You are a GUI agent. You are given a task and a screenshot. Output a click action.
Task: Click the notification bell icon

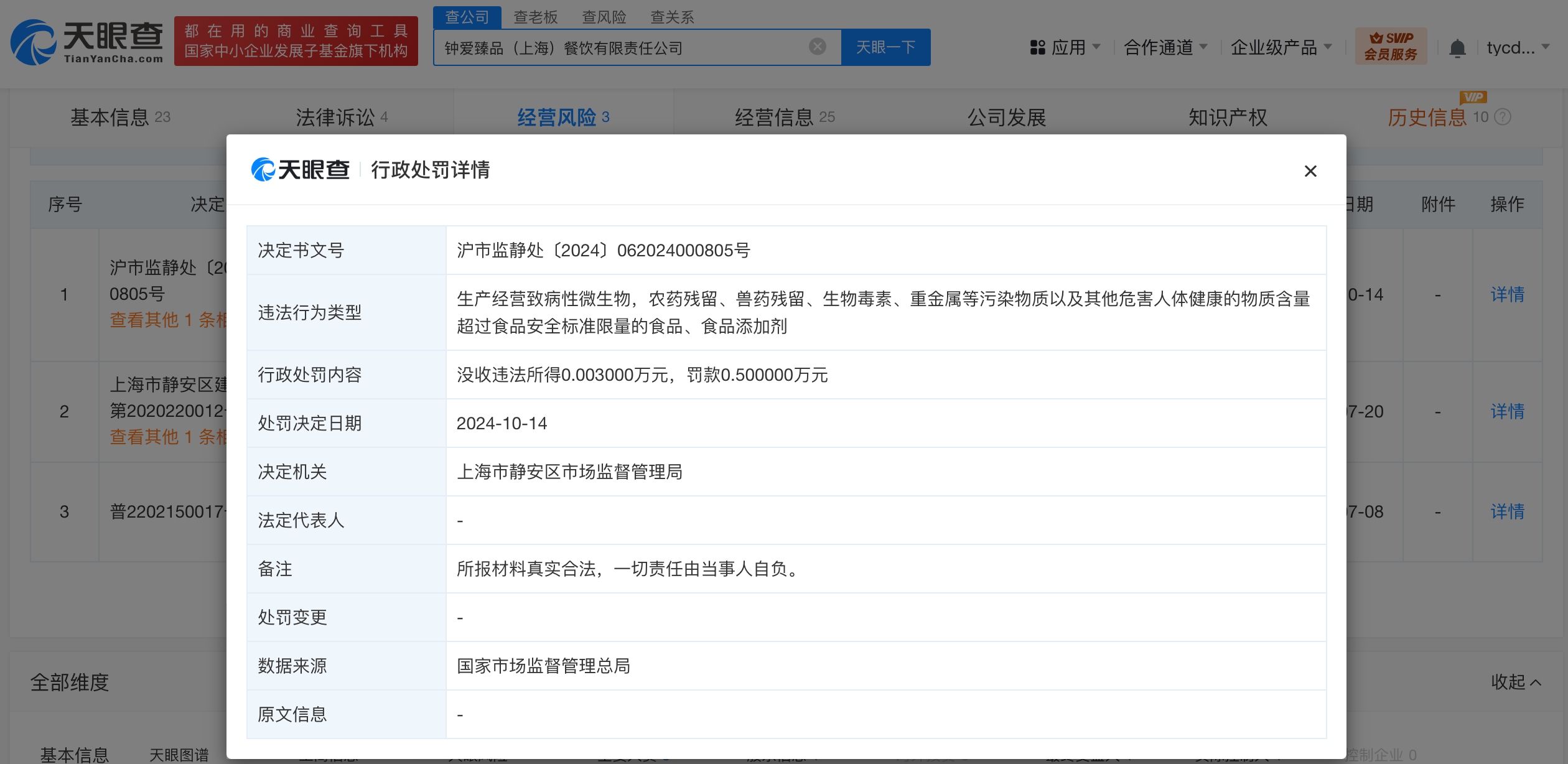pyautogui.click(x=1457, y=48)
